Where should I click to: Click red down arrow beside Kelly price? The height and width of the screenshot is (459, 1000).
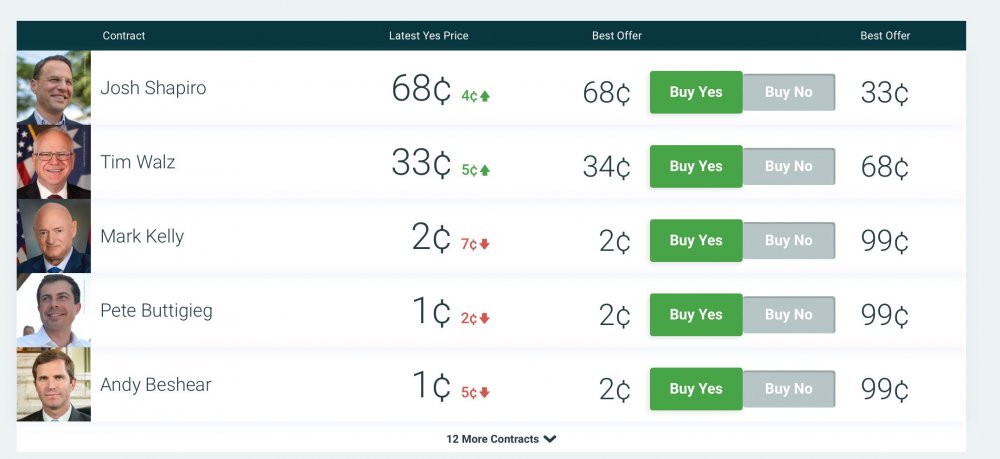(485, 245)
